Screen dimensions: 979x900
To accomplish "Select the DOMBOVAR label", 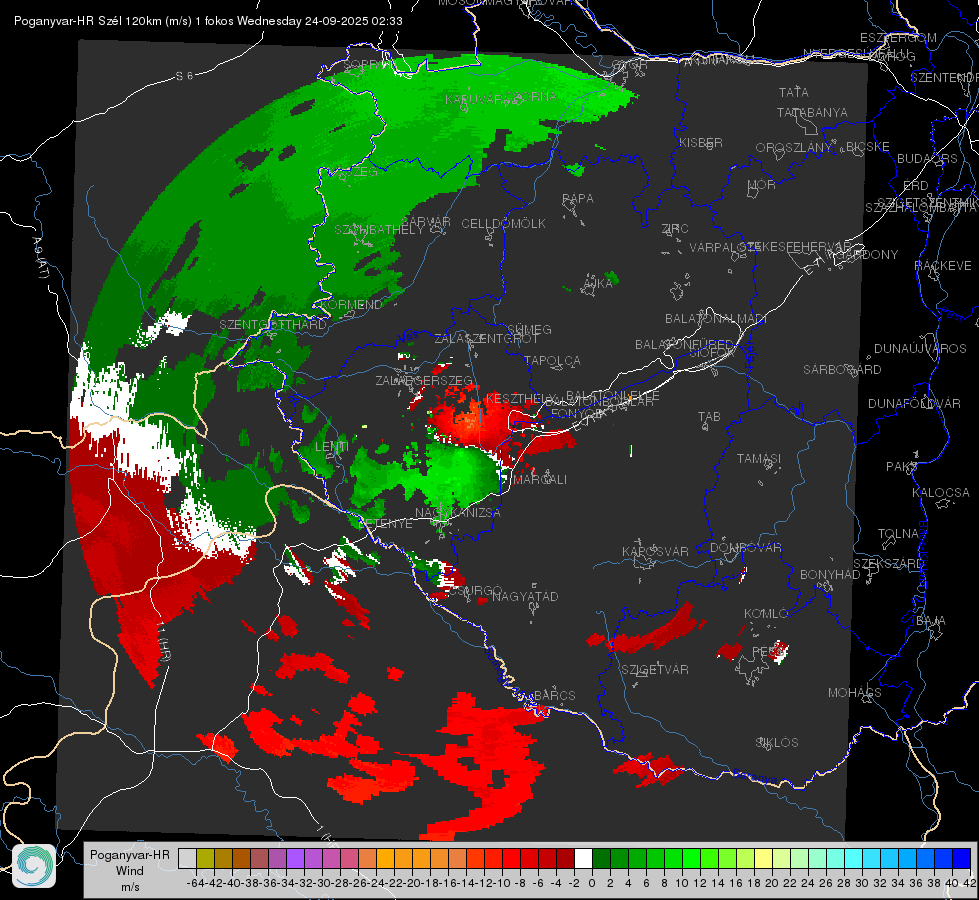I will pos(745,547).
